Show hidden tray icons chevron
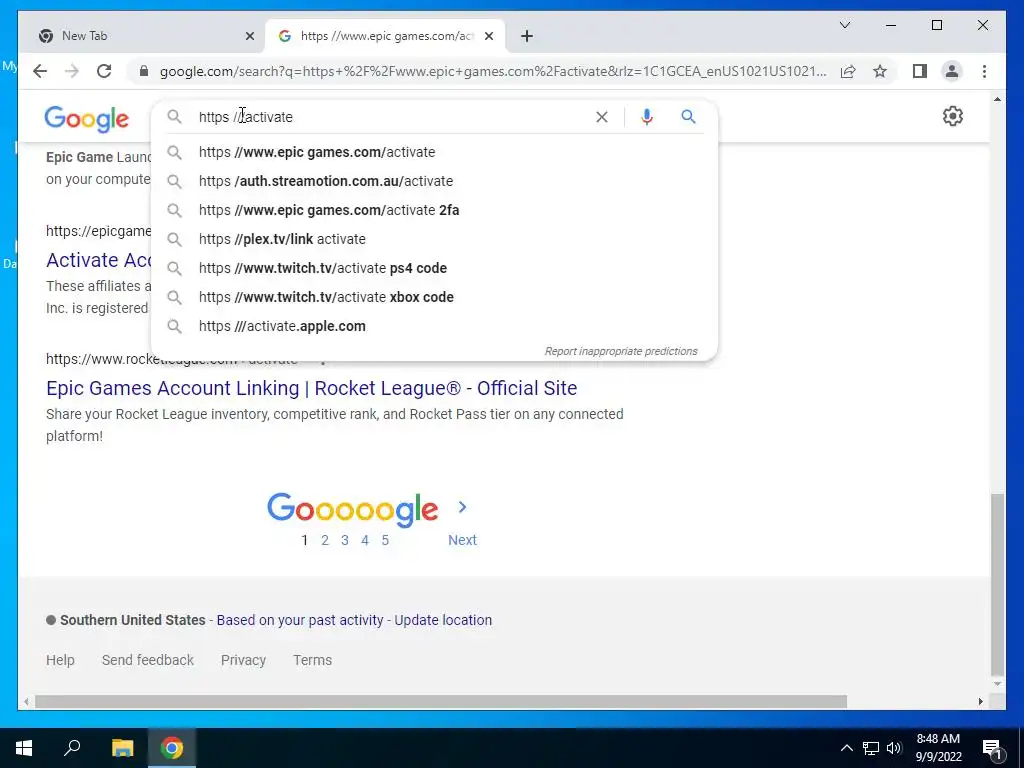The height and width of the screenshot is (768, 1024). 846,748
